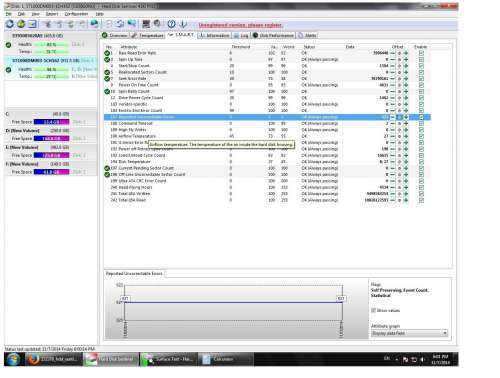
Task: Click the earth globe icon in the toolbar
Action: 94,24
